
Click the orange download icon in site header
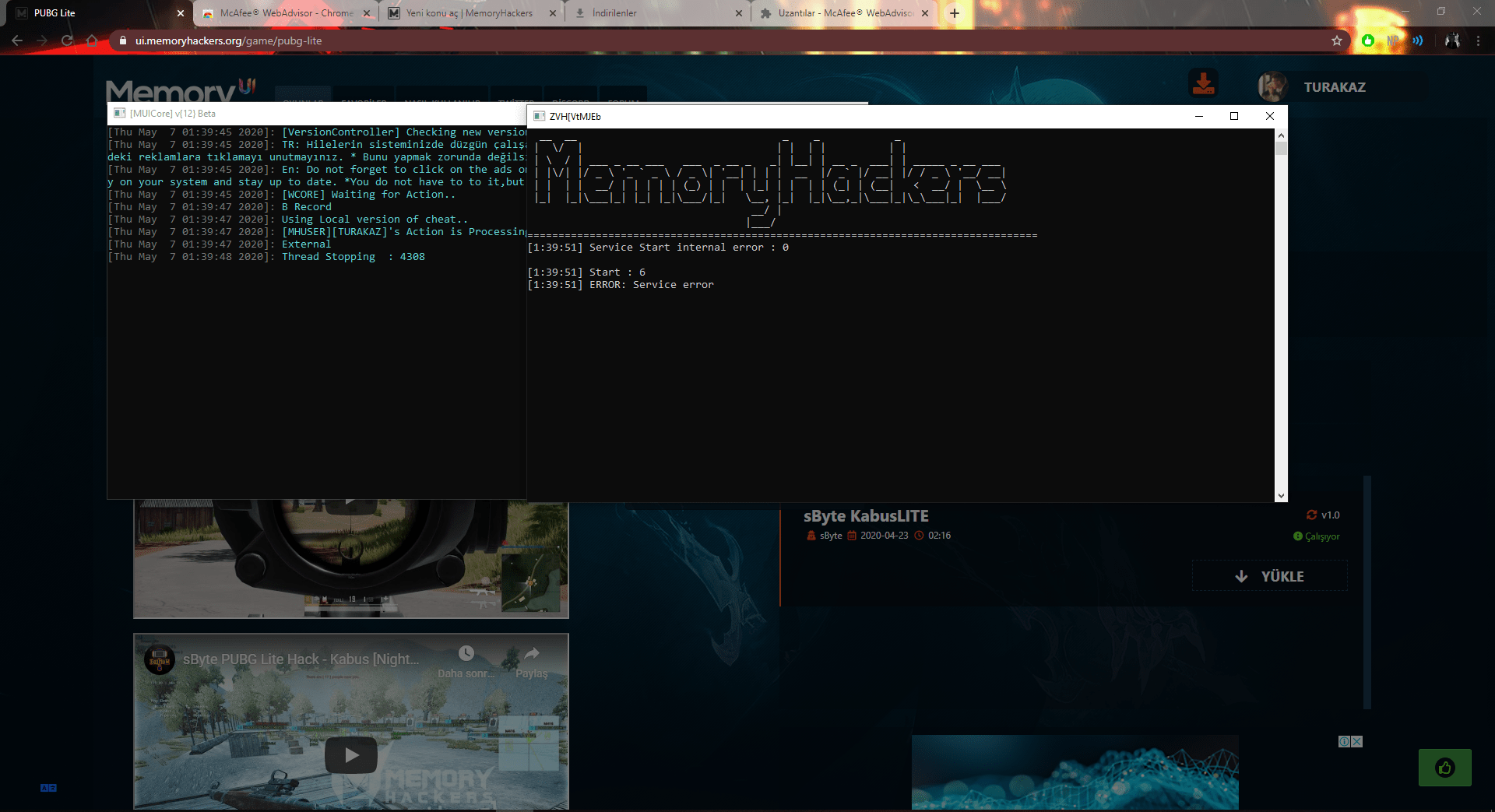point(1203,83)
